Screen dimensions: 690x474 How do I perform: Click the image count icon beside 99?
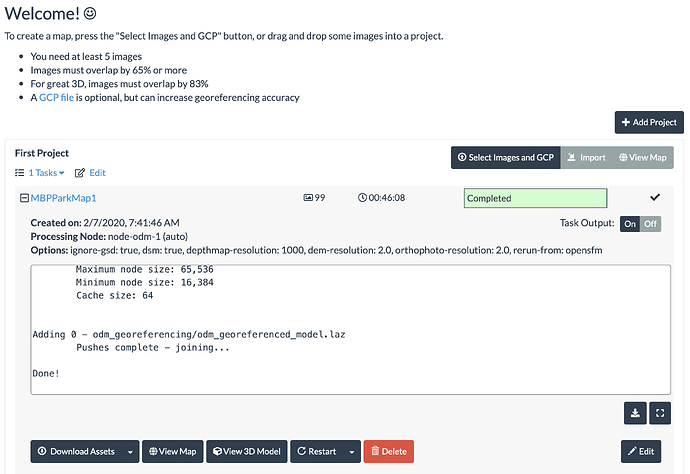307,198
